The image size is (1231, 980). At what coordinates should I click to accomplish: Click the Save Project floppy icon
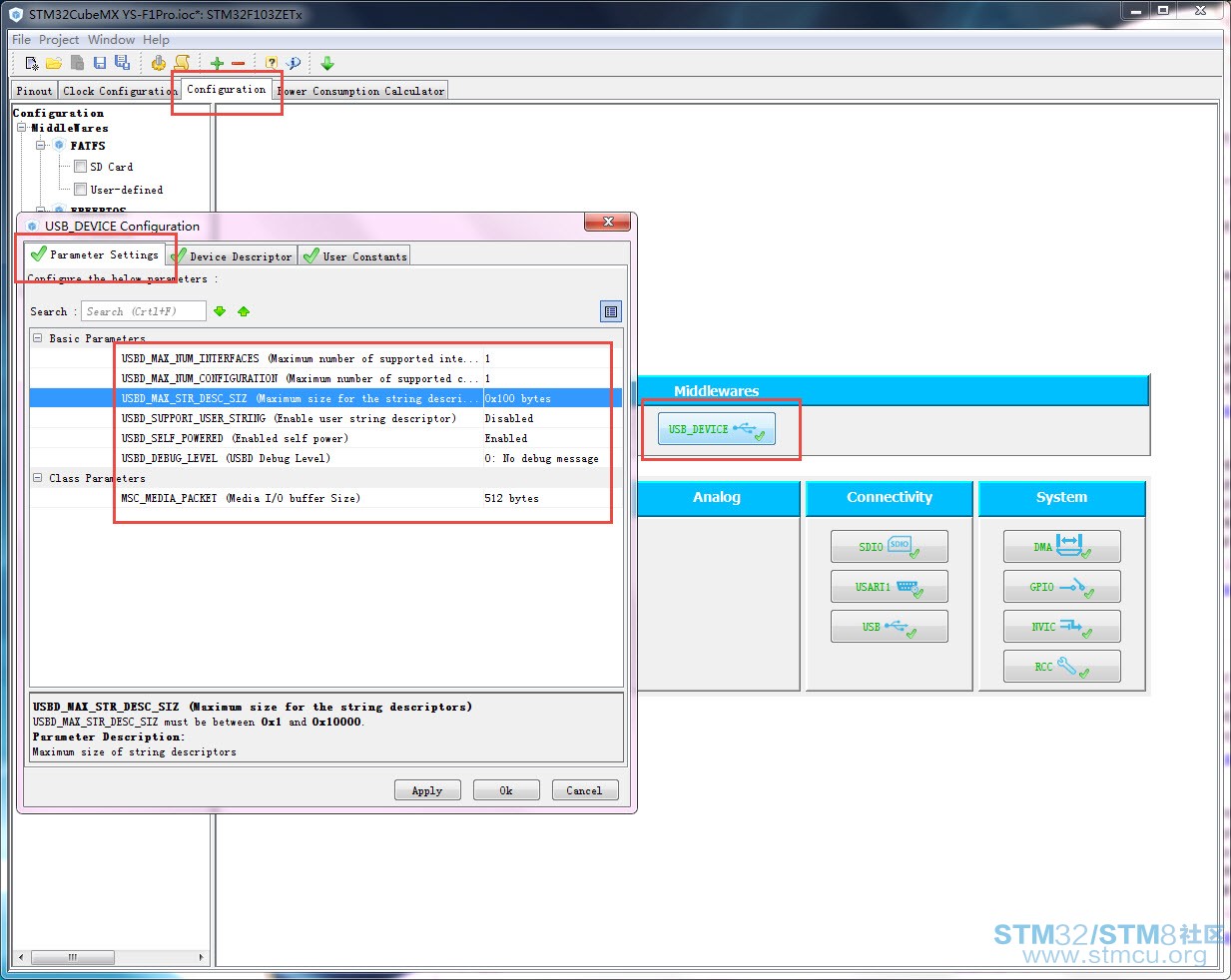tap(100, 63)
